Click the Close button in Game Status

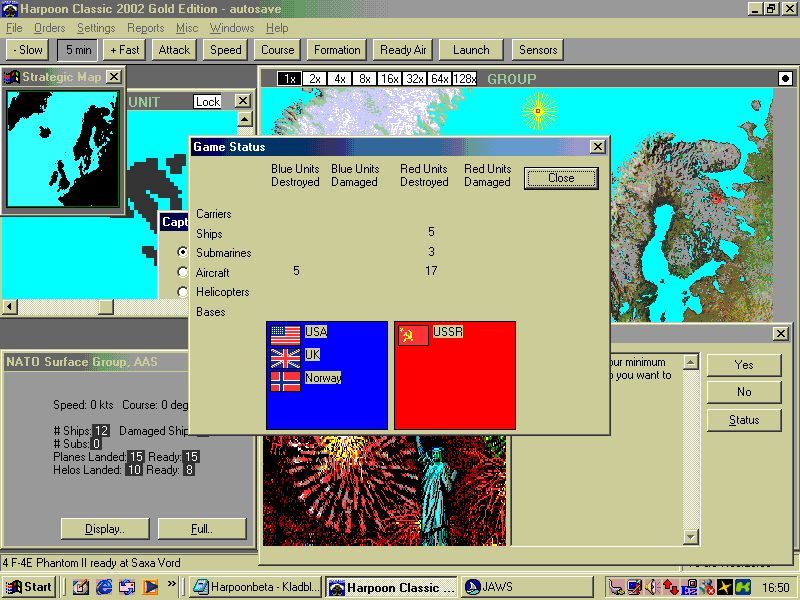[561, 178]
